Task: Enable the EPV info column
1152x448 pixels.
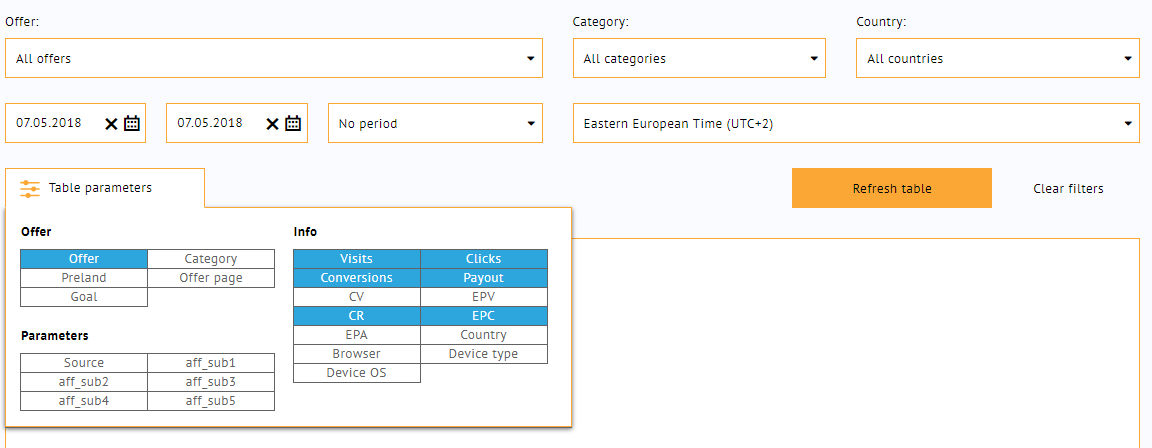Action: click(483, 297)
